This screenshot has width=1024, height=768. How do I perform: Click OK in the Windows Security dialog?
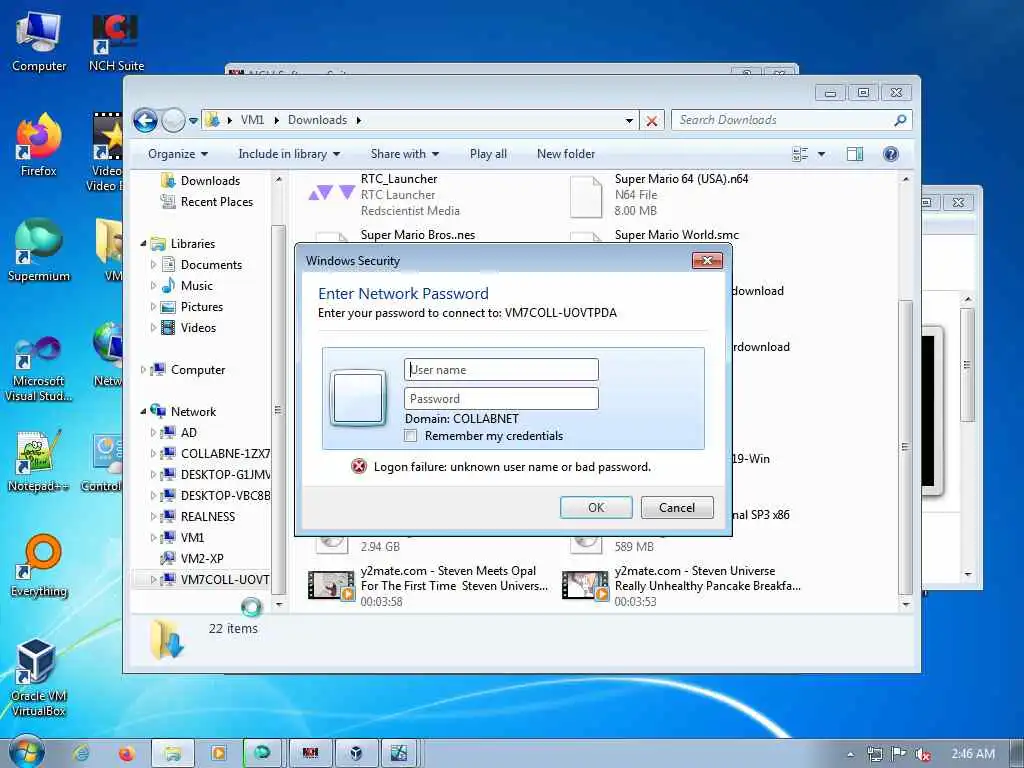(596, 507)
